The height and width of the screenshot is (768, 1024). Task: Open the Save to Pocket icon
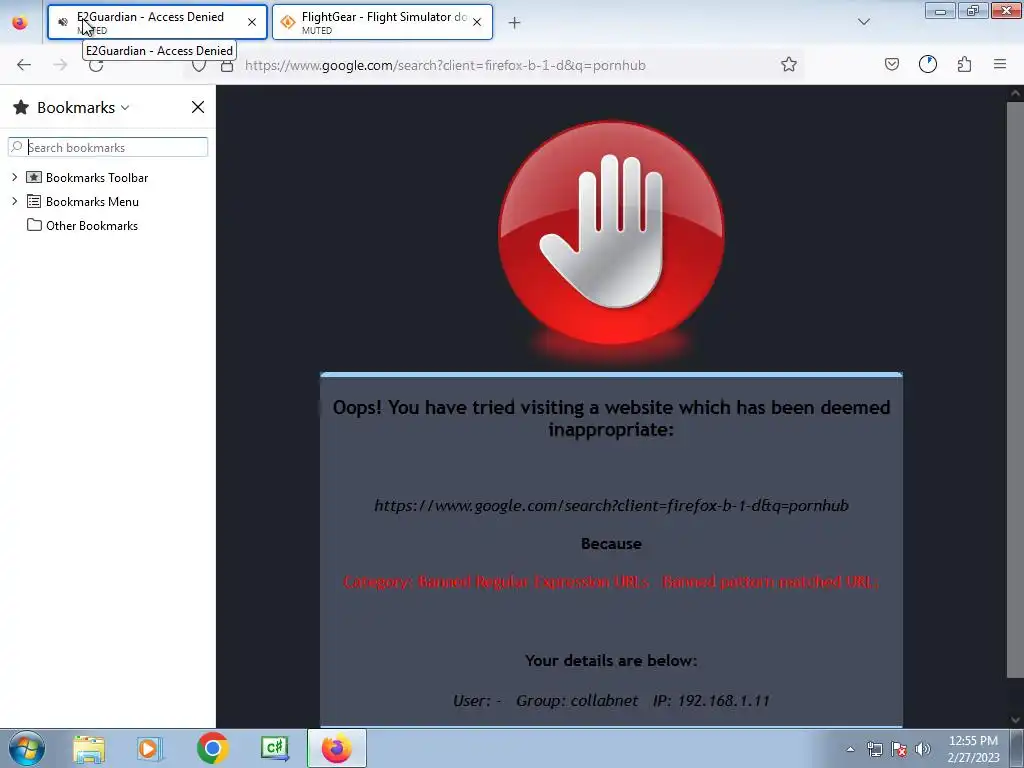[x=892, y=64]
